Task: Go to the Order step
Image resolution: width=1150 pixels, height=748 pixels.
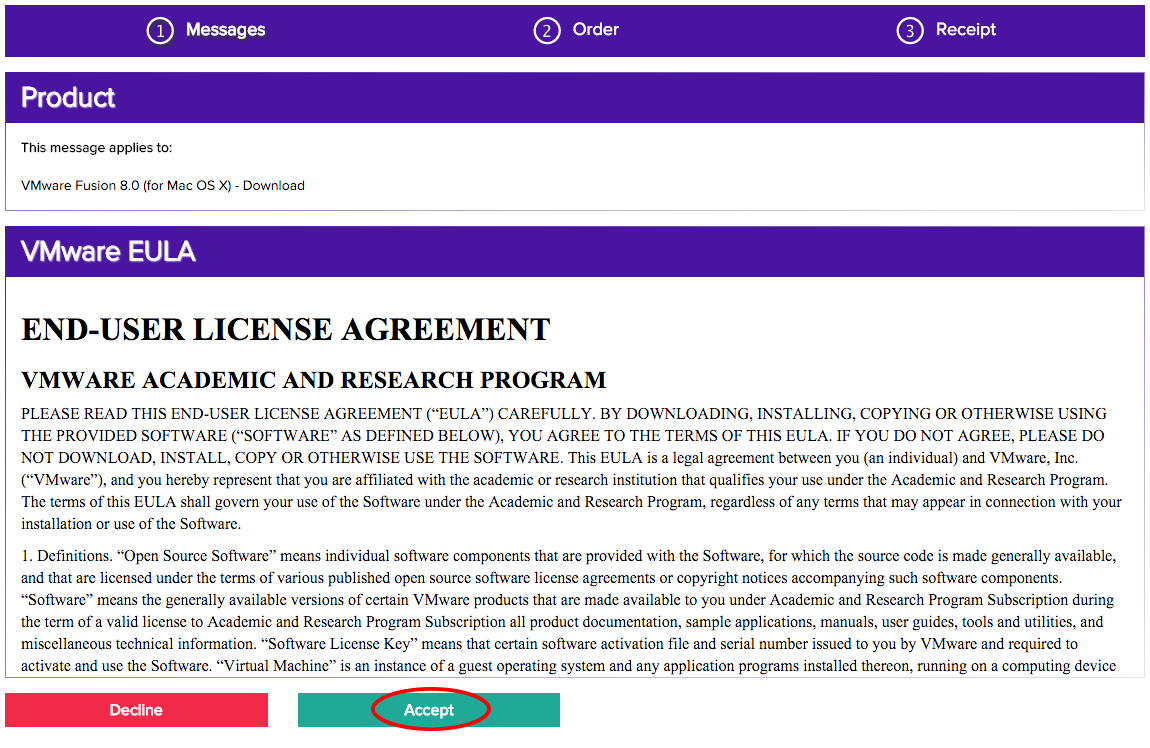Action: (595, 30)
